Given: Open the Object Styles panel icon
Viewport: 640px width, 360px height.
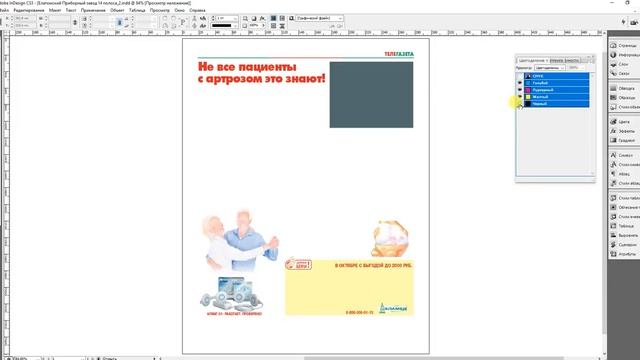Looking at the screenshot, I should (613, 107).
